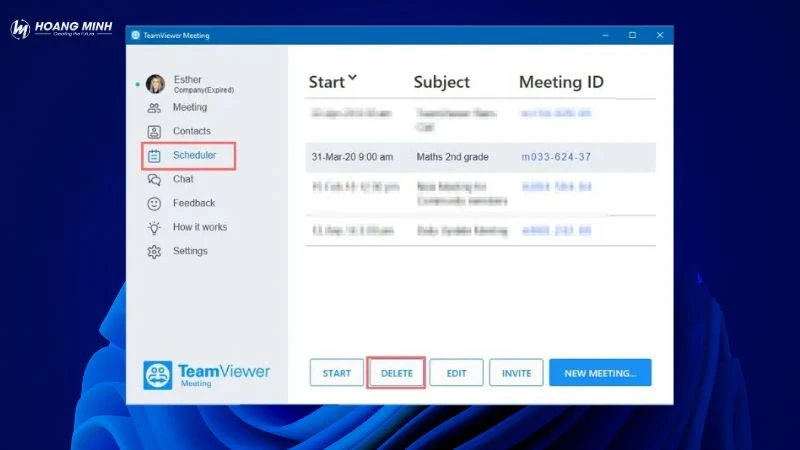Click the TeamViewer title bar app icon
The height and width of the screenshot is (450, 800).
[135, 35]
